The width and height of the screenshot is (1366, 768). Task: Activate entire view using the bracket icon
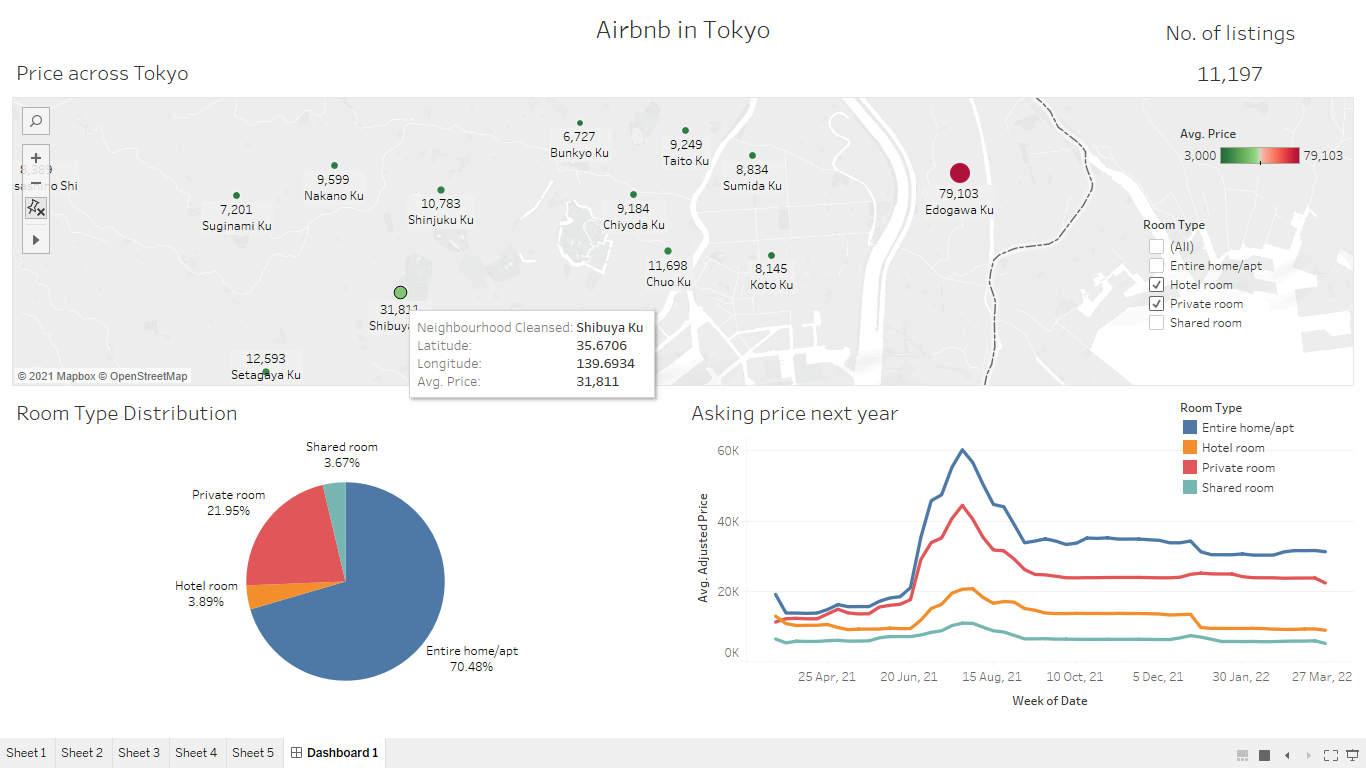(x=1331, y=755)
